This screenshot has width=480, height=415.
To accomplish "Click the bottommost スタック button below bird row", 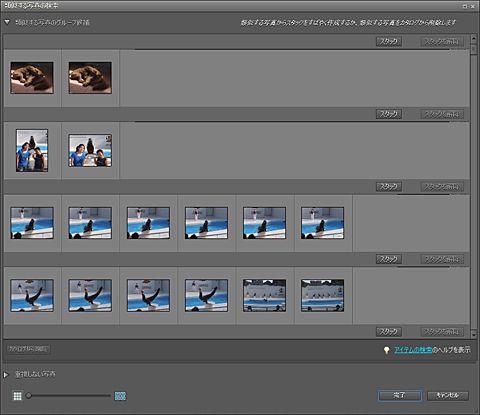I will 389,332.
